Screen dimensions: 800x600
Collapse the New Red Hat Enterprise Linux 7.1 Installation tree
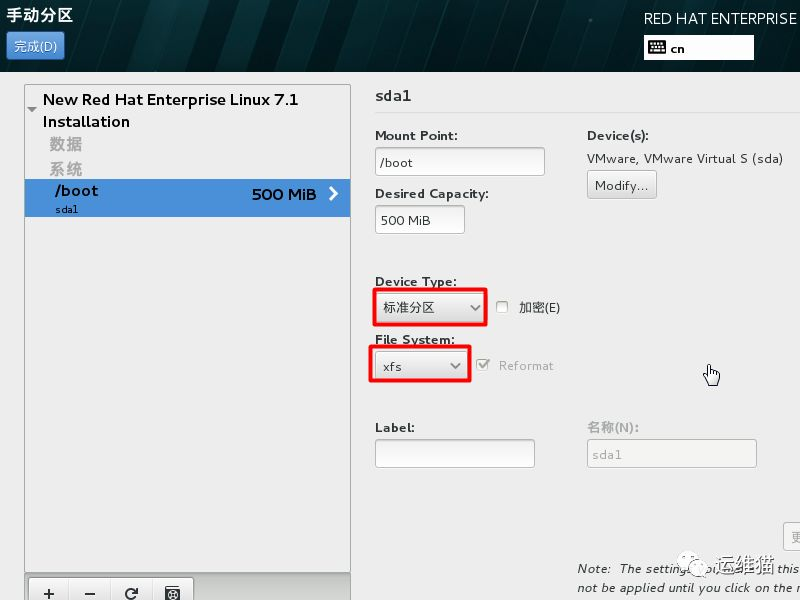32,109
